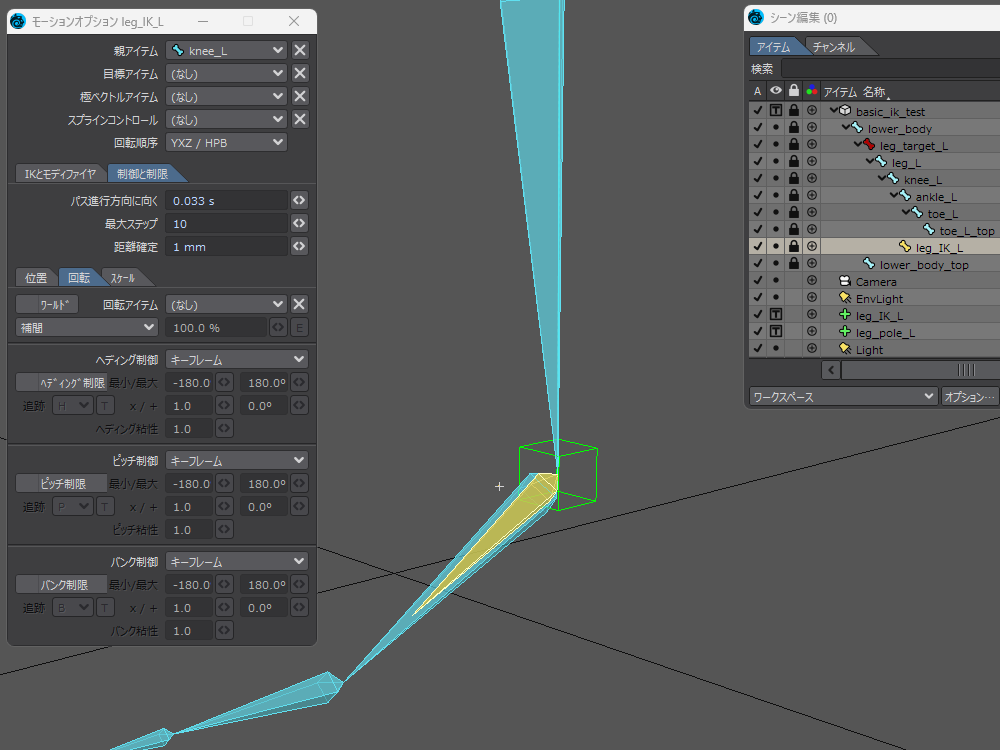
Task: Click the red leg_target_L bone icon
Action: tap(869, 145)
